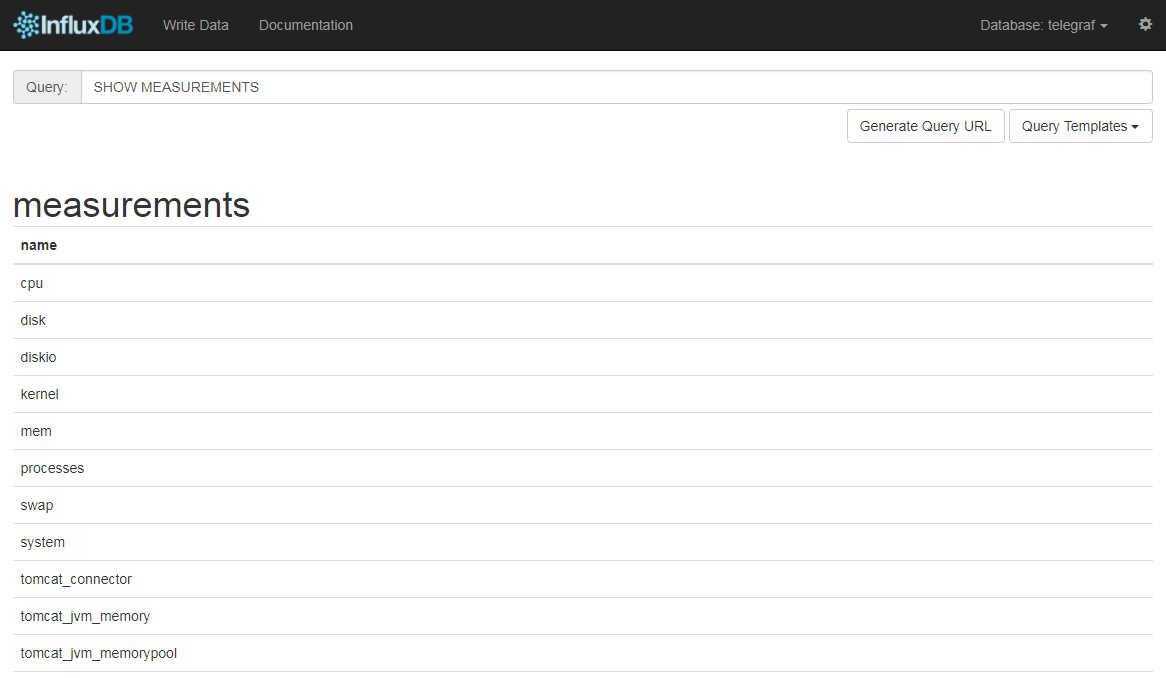Open the Write Data page
Screen dimensions: 1166x678
coord(196,25)
